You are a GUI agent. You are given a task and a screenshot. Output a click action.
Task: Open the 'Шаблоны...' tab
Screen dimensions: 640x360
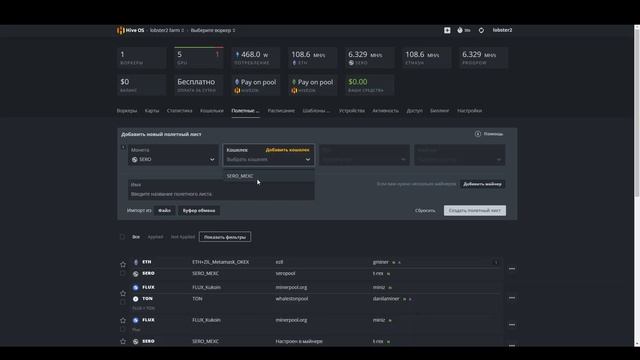[x=316, y=111]
